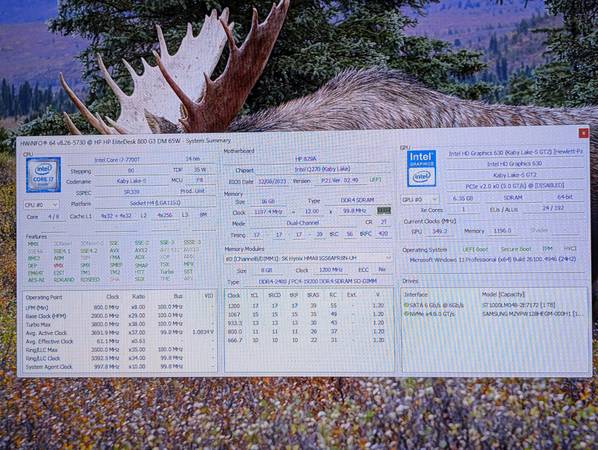598x450 pixels.
Task: Click the 1196.0 GPU memory clock value
Action: tap(502, 231)
